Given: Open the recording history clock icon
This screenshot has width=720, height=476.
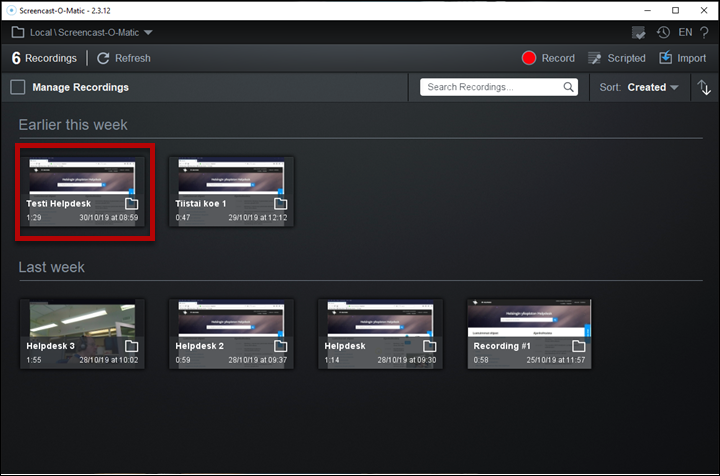Looking at the screenshot, I should [663, 32].
